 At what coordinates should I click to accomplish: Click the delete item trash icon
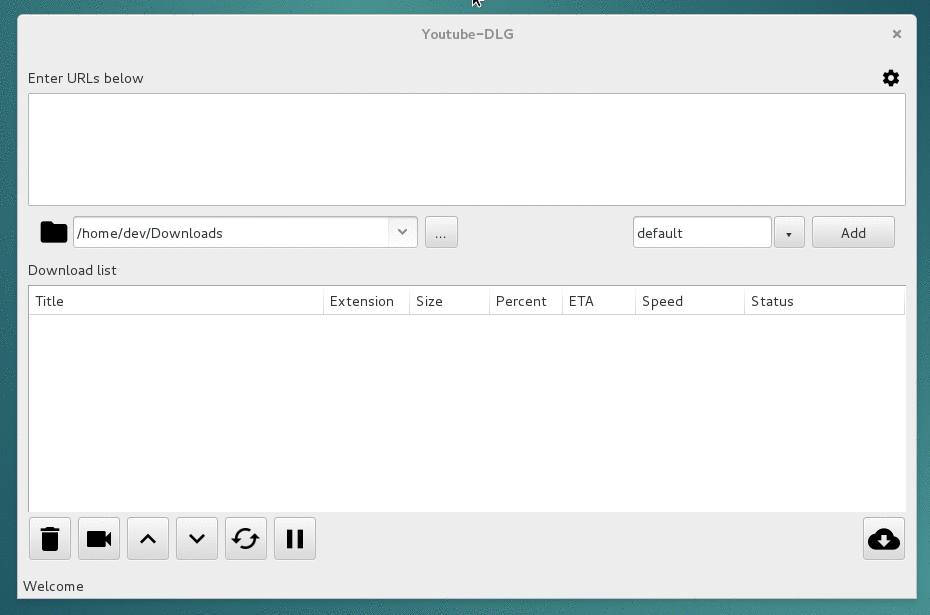[x=50, y=538]
